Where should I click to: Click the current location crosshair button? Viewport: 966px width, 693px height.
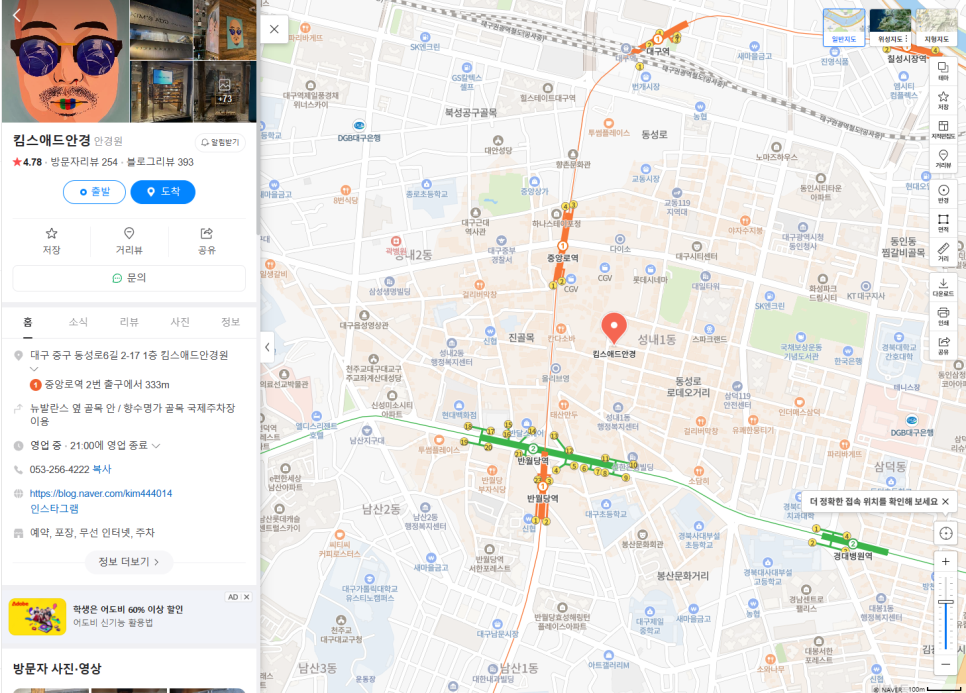[946, 533]
